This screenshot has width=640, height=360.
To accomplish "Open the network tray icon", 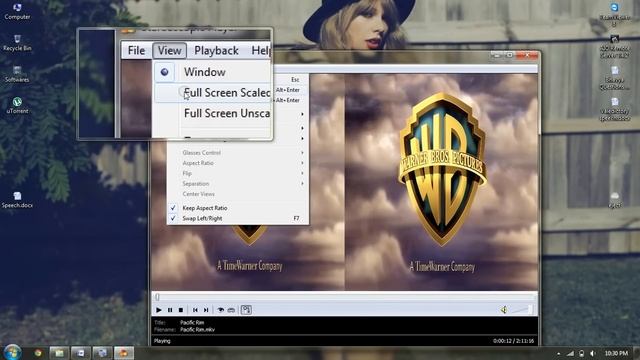I will pyautogui.click(x=570, y=353).
